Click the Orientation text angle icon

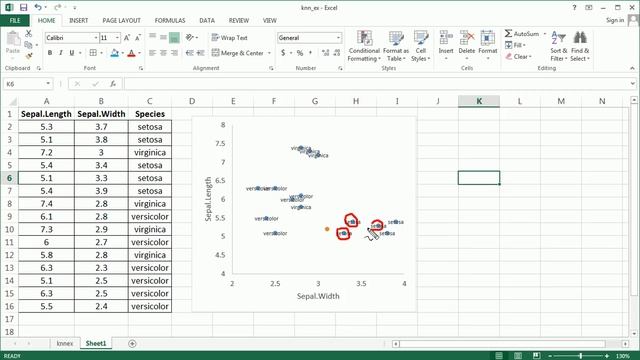[190, 38]
